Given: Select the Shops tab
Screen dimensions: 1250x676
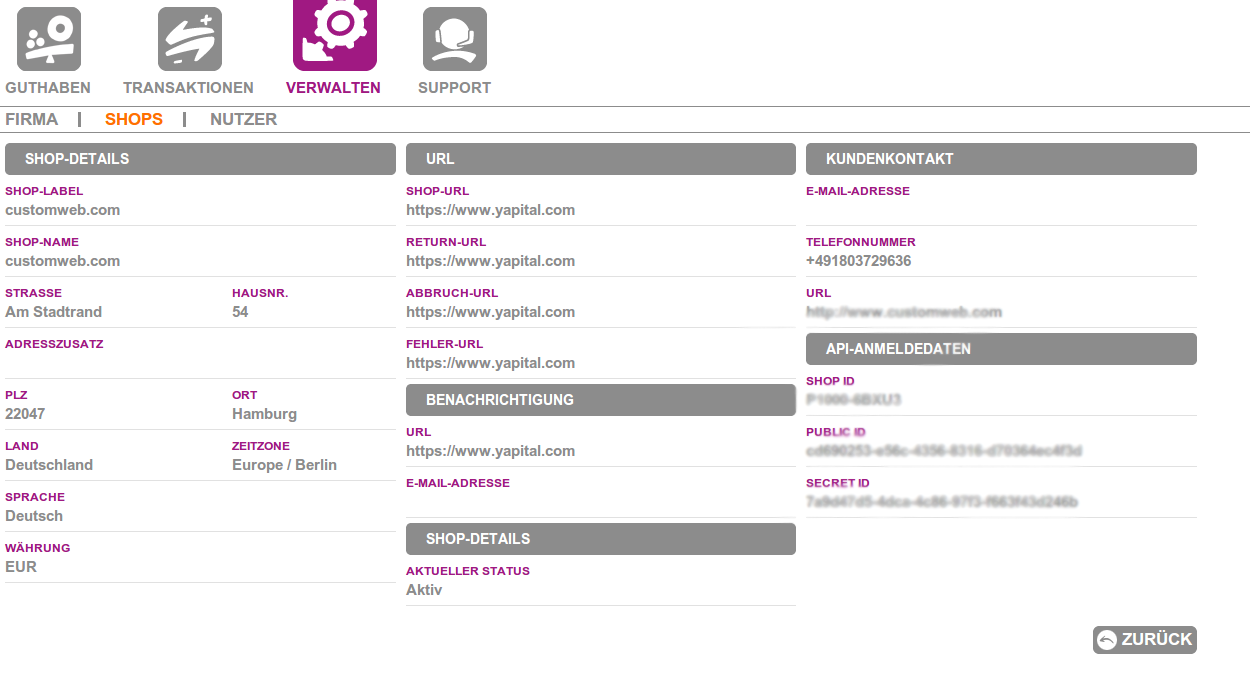Looking at the screenshot, I should coord(134,120).
